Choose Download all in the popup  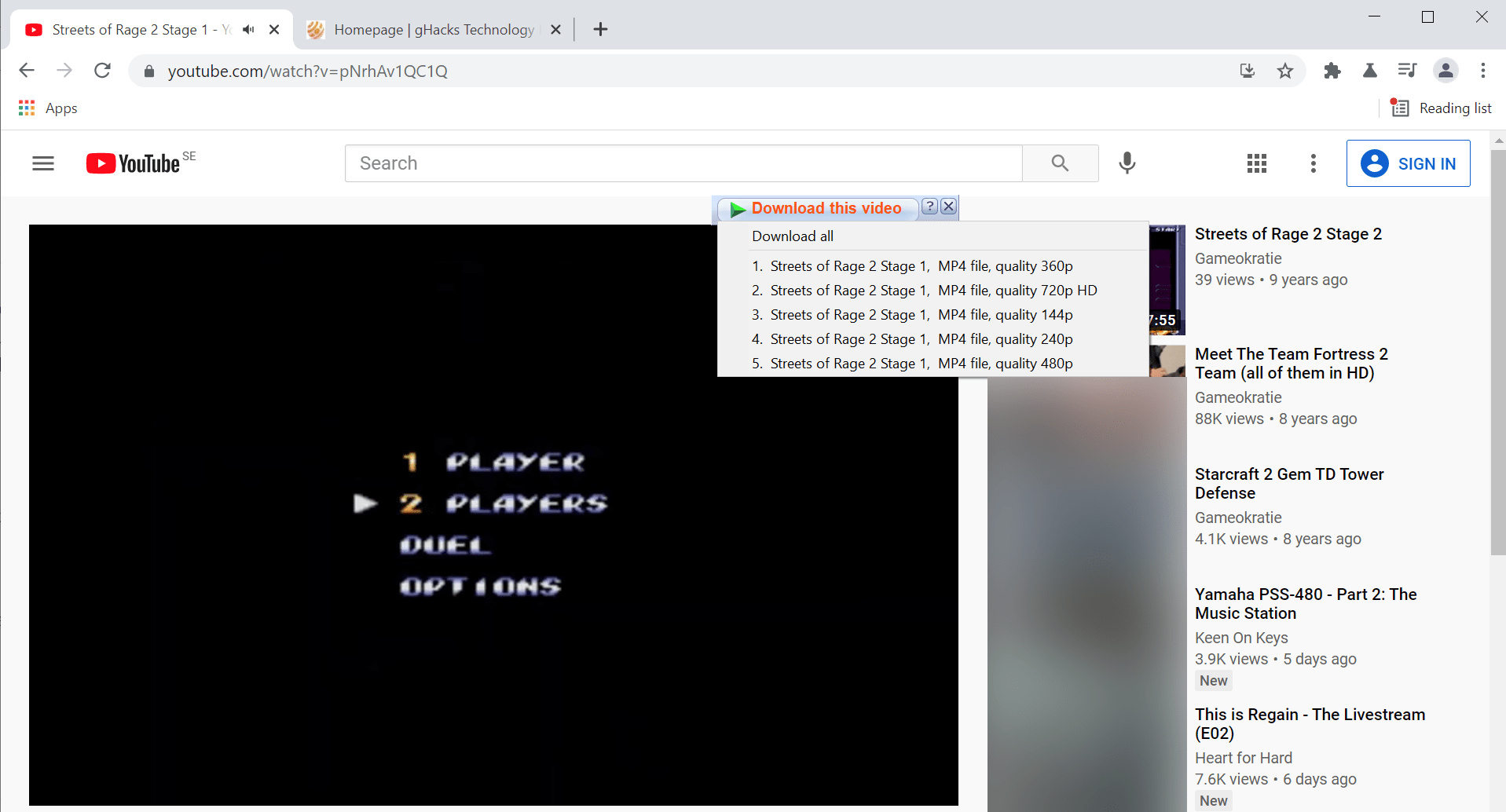click(x=793, y=236)
